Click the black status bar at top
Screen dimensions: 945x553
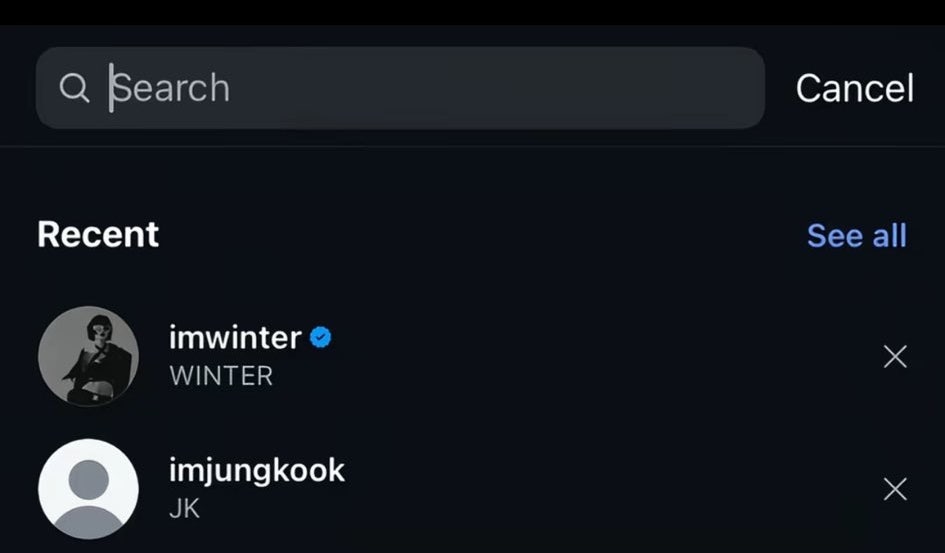point(472,12)
